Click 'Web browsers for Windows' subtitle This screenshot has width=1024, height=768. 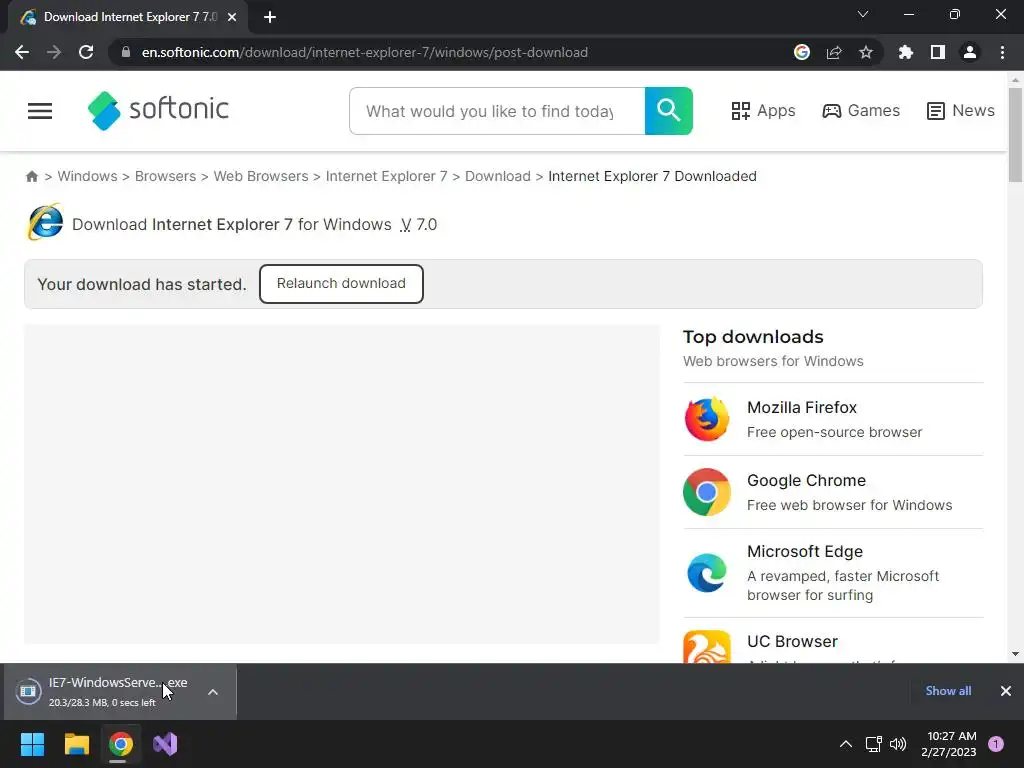[773, 361]
